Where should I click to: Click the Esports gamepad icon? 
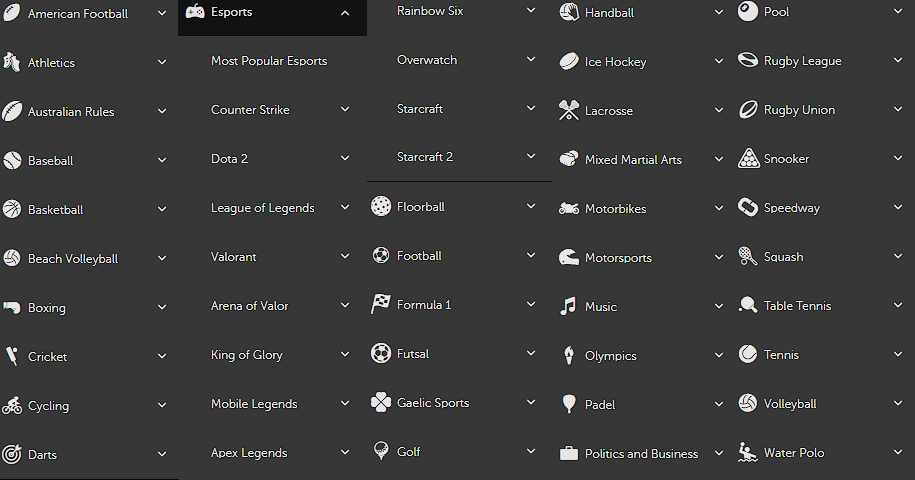(x=195, y=12)
